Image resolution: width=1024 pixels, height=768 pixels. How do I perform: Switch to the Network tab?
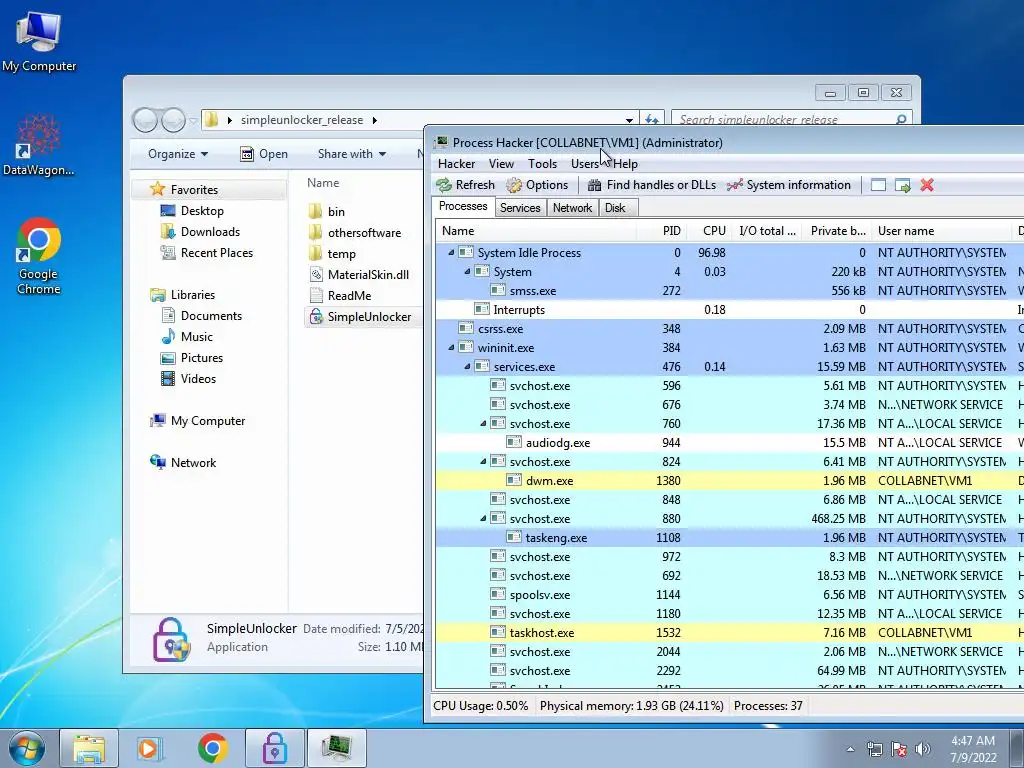coord(572,208)
